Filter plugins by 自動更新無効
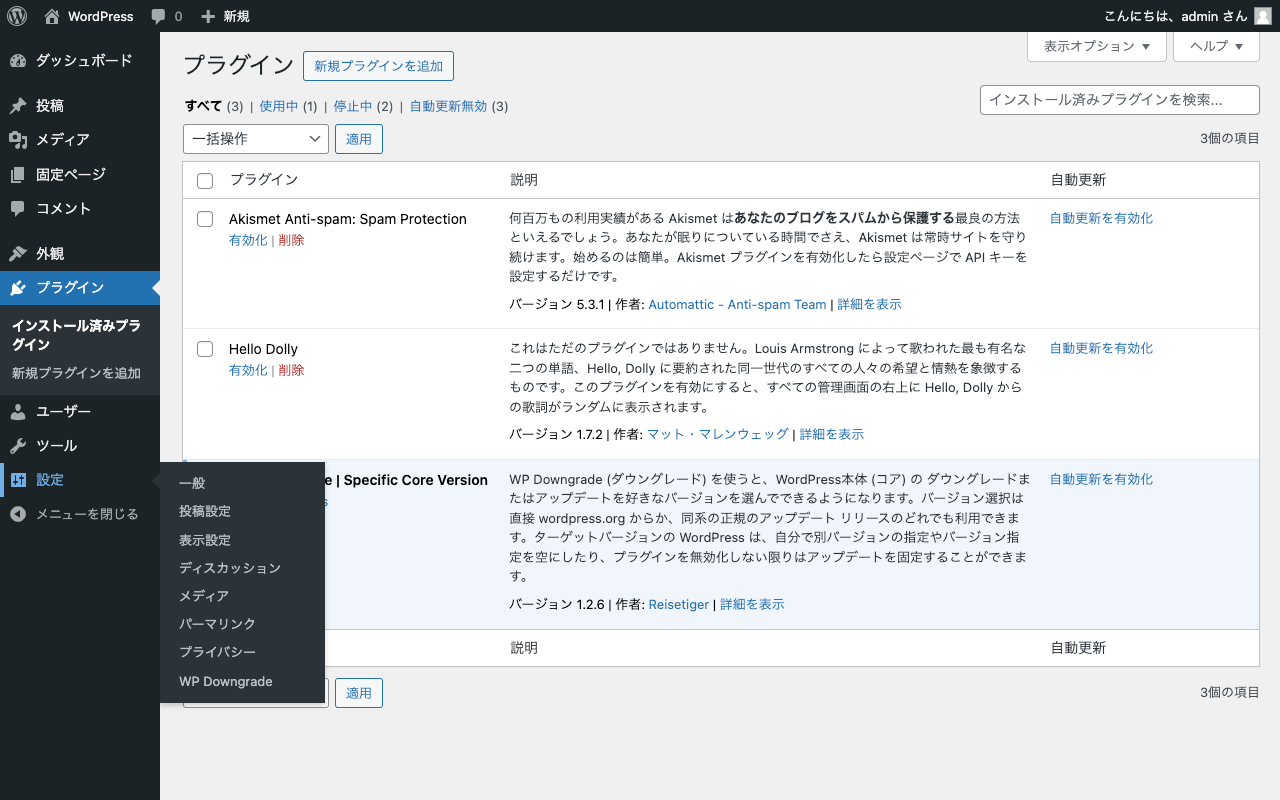The width and height of the screenshot is (1280, 800). point(448,106)
